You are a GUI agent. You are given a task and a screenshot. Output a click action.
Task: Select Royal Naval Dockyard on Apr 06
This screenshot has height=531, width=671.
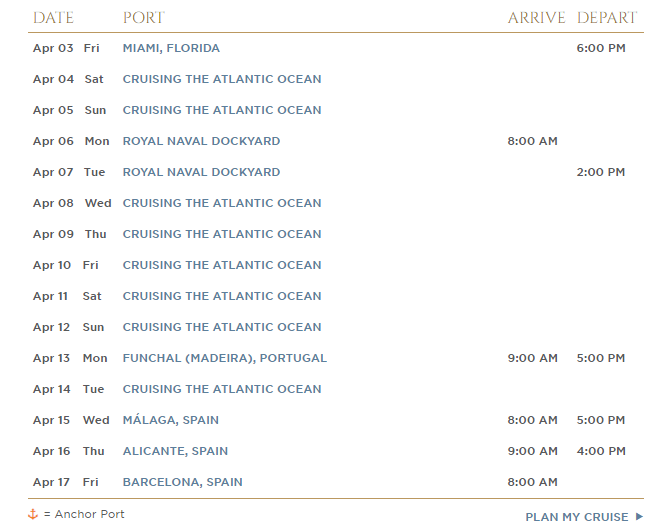pos(202,141)
